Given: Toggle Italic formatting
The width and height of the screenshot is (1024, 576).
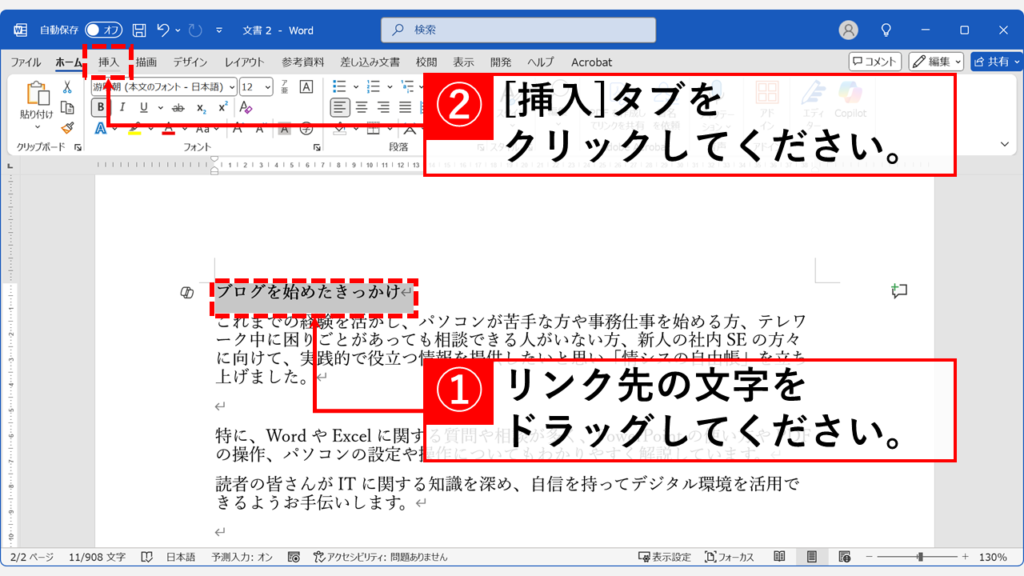Looking at the screenshot, I should [122, 107].
